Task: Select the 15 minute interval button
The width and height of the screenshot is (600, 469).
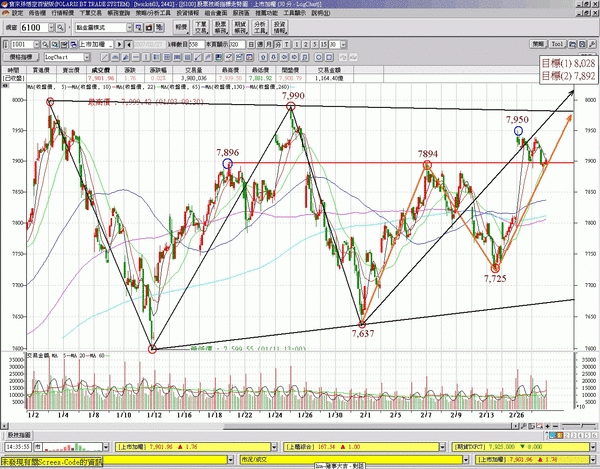Action: pyautogui.click(x=324, y=45)
